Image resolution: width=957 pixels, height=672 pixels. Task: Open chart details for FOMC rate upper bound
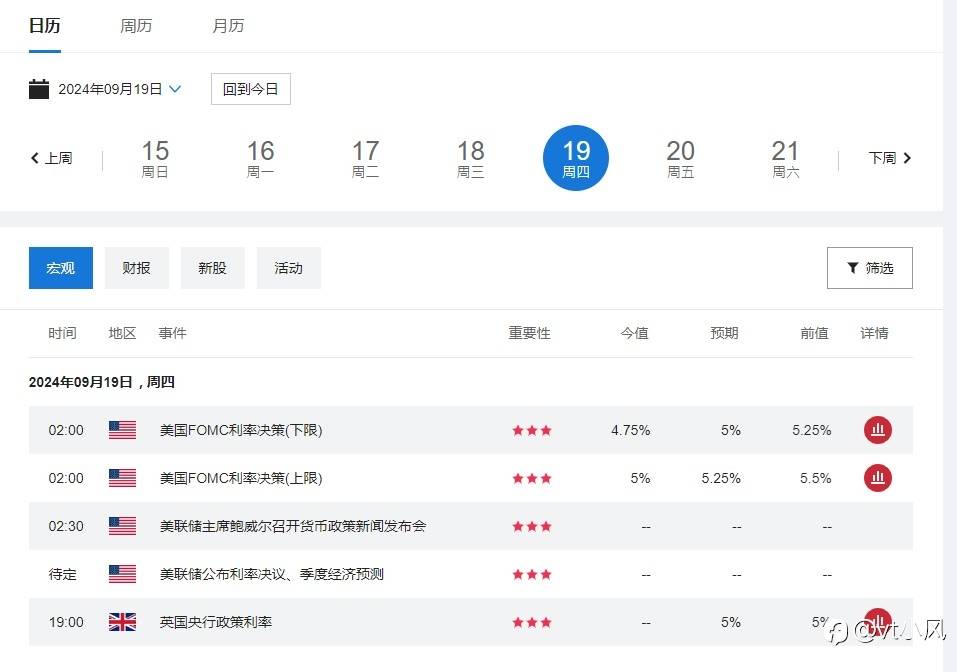877,478
